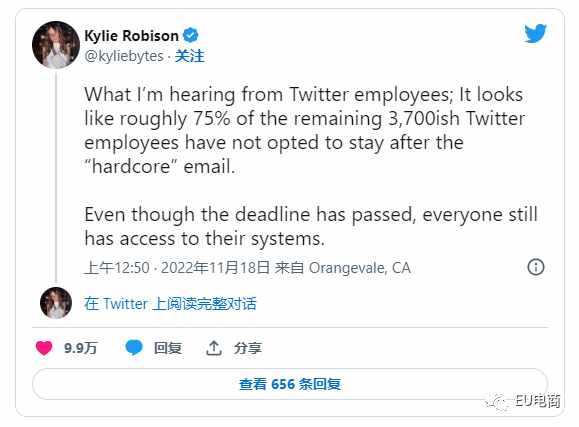Click the 回复 reply label
Screen dimensions: 579x427
168,348
